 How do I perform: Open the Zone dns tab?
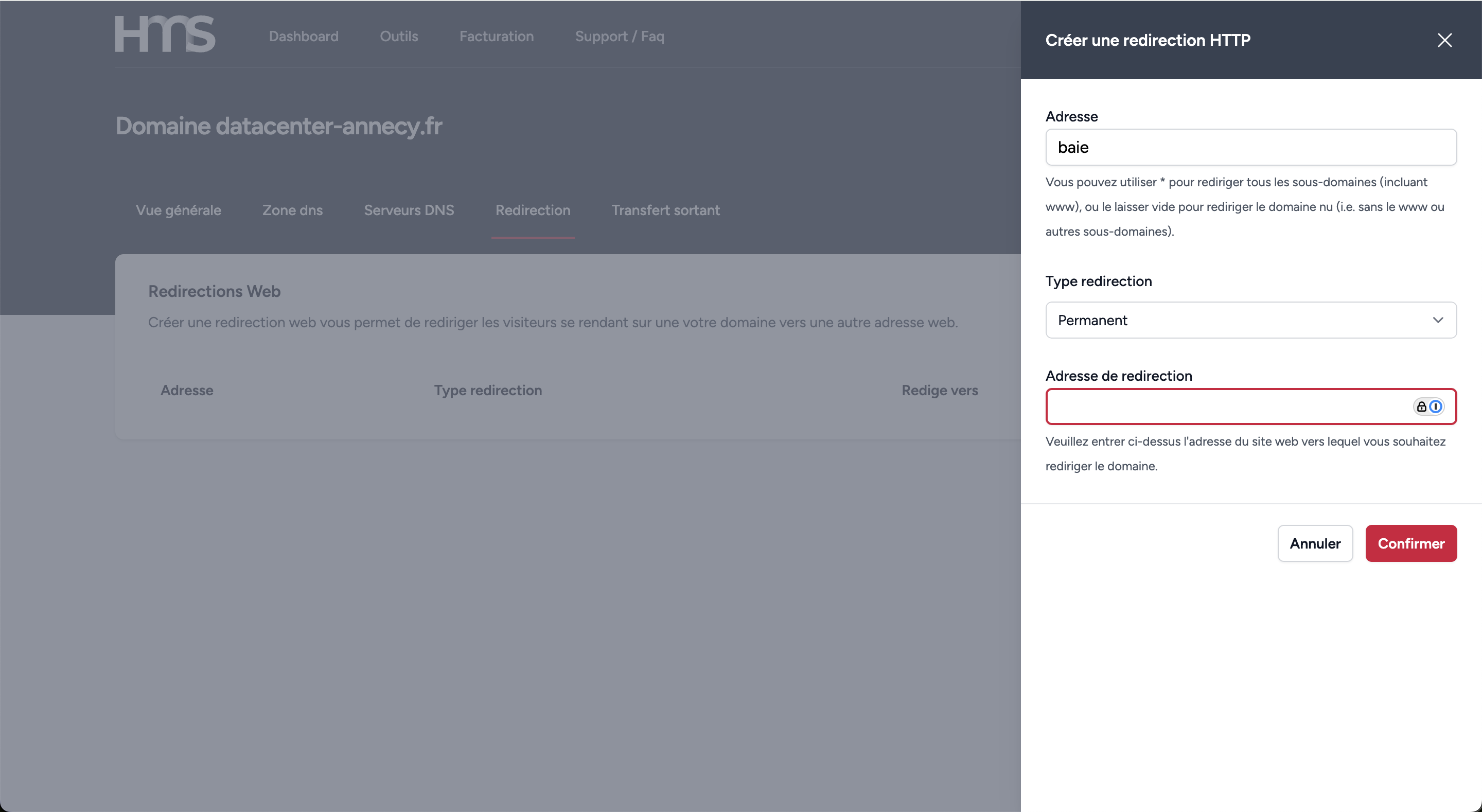tap(292, 210)
